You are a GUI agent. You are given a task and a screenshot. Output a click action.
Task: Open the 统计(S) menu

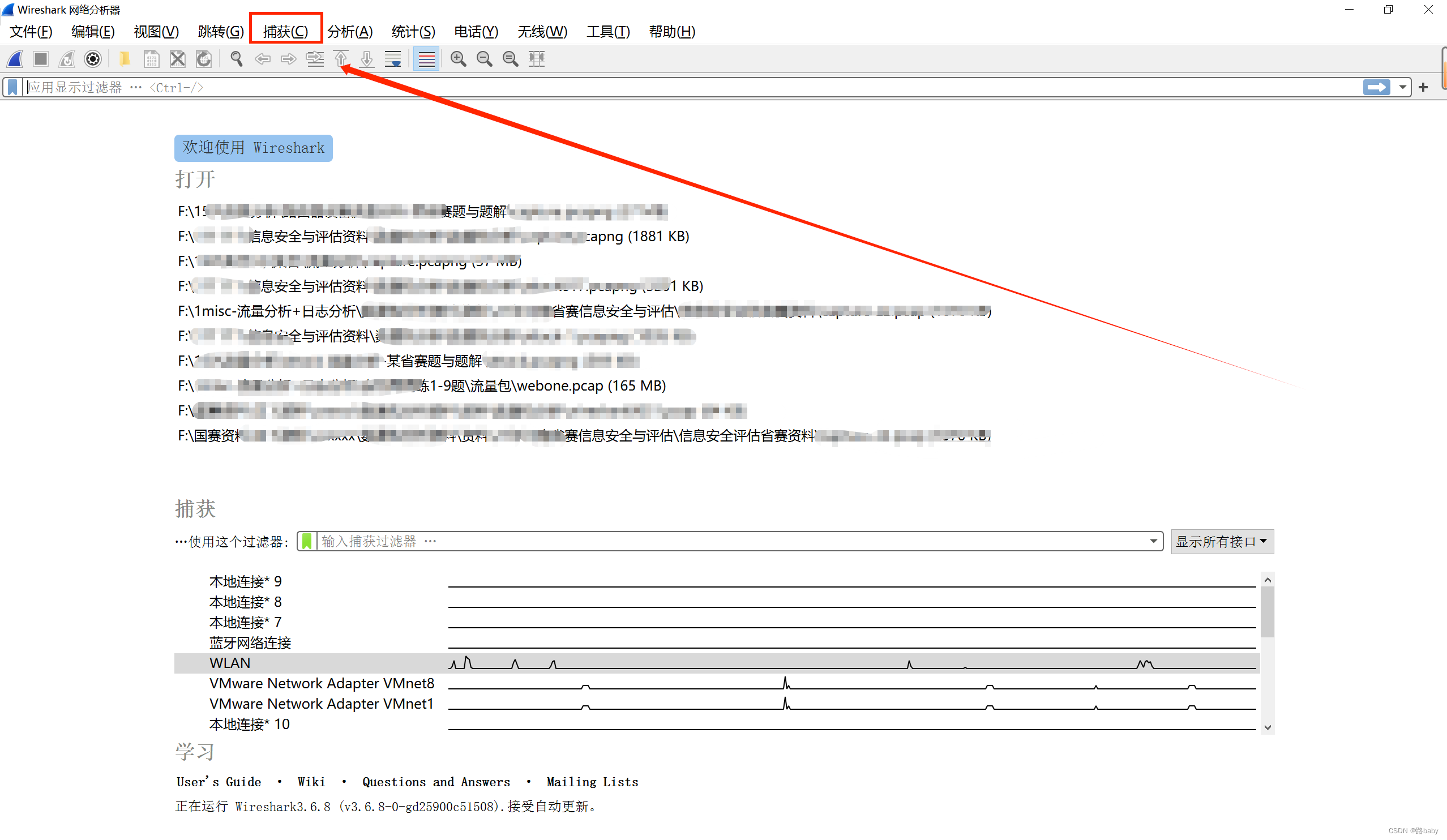413,32
